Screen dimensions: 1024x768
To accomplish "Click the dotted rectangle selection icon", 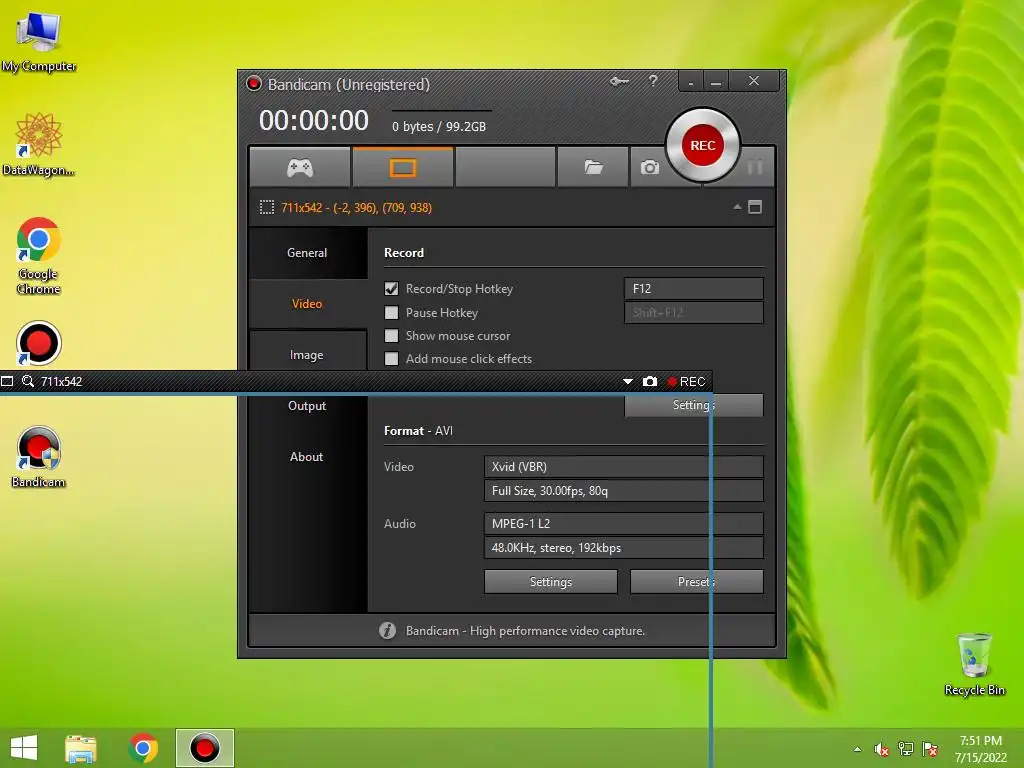I will 266,208.
